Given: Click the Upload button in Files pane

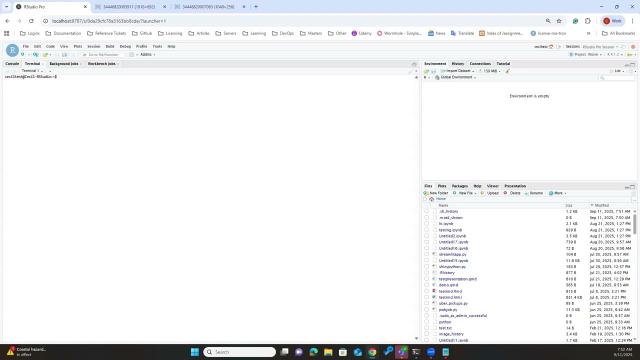Looking at the screenshot, I should point(490,193).
